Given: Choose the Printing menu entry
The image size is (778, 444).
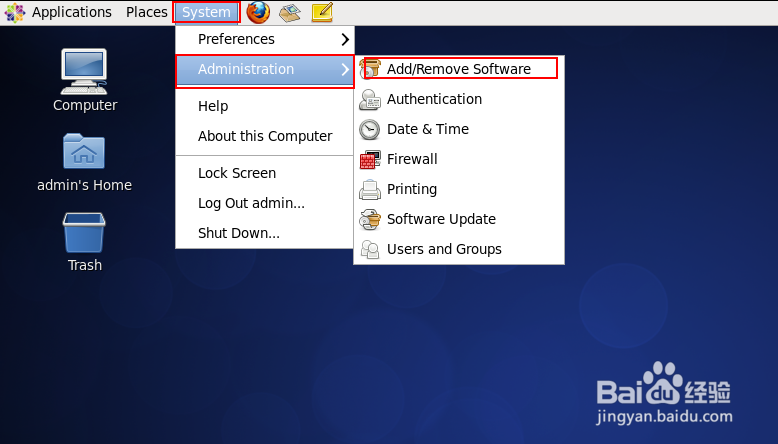Looking at the screenshot, I should [459, 190].
